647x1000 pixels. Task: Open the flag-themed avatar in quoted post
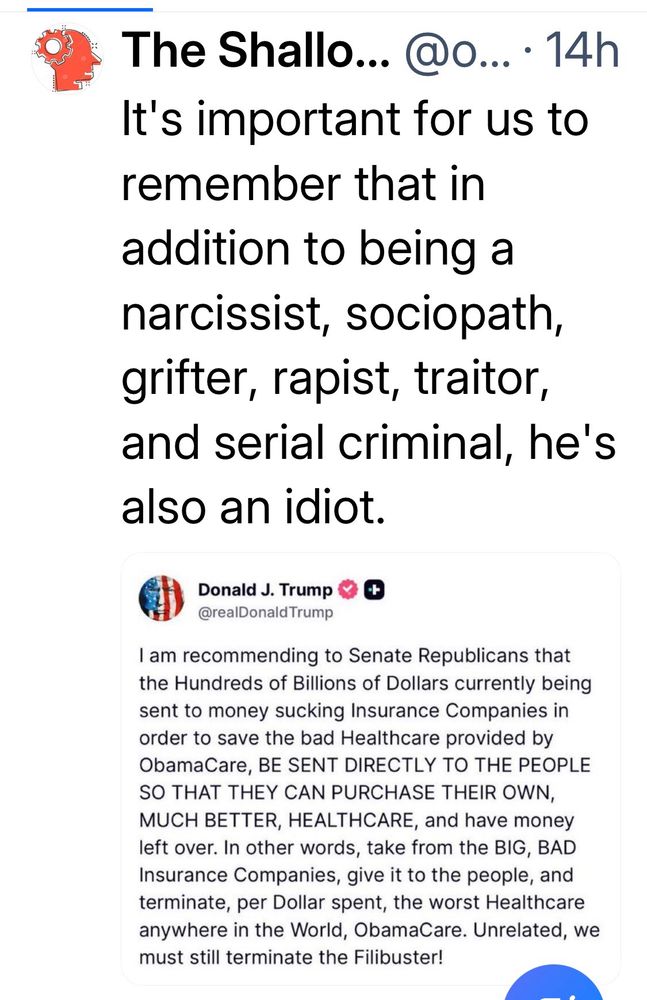[162, 599]
